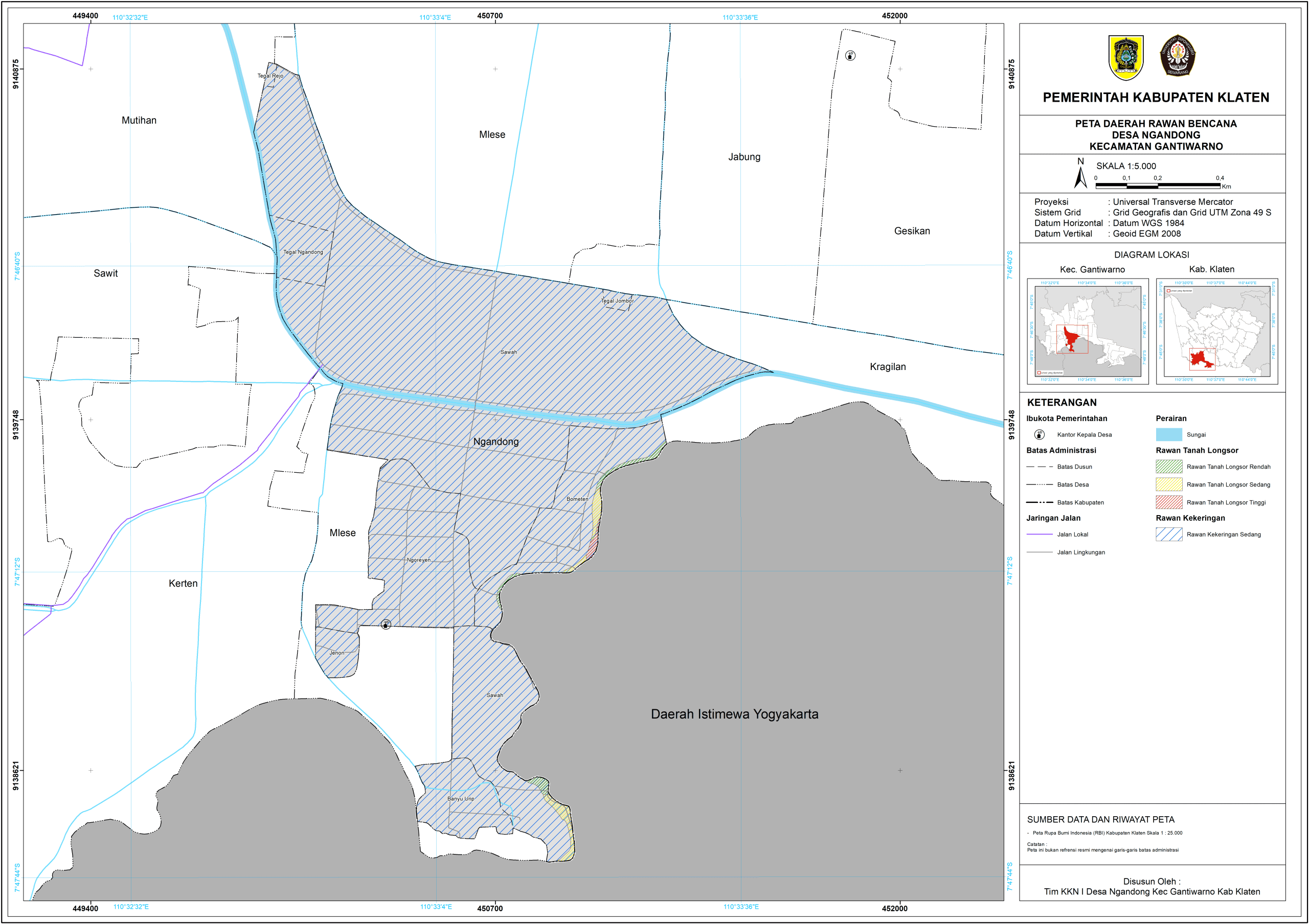This screenshot has height=924, width=1309.
Task: Click the yellow Rawan Tanah Longsor Sedang swatch
Action: point(1169,485)
